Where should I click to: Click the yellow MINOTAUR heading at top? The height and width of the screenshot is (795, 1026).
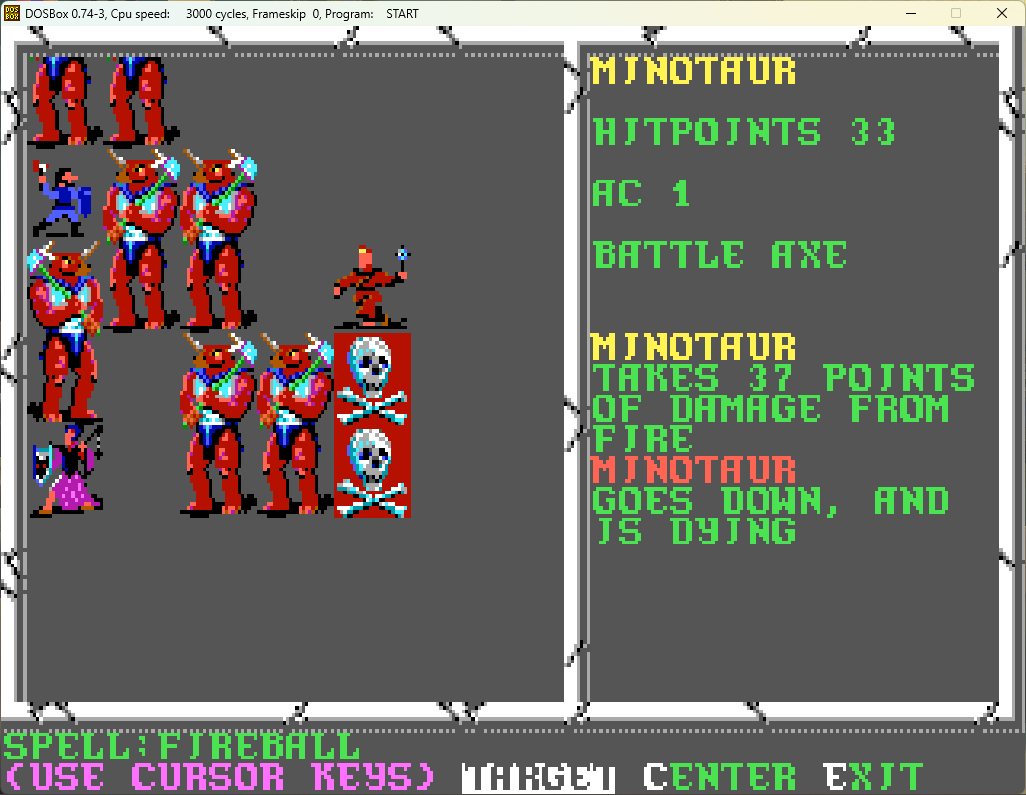point(694,71)
